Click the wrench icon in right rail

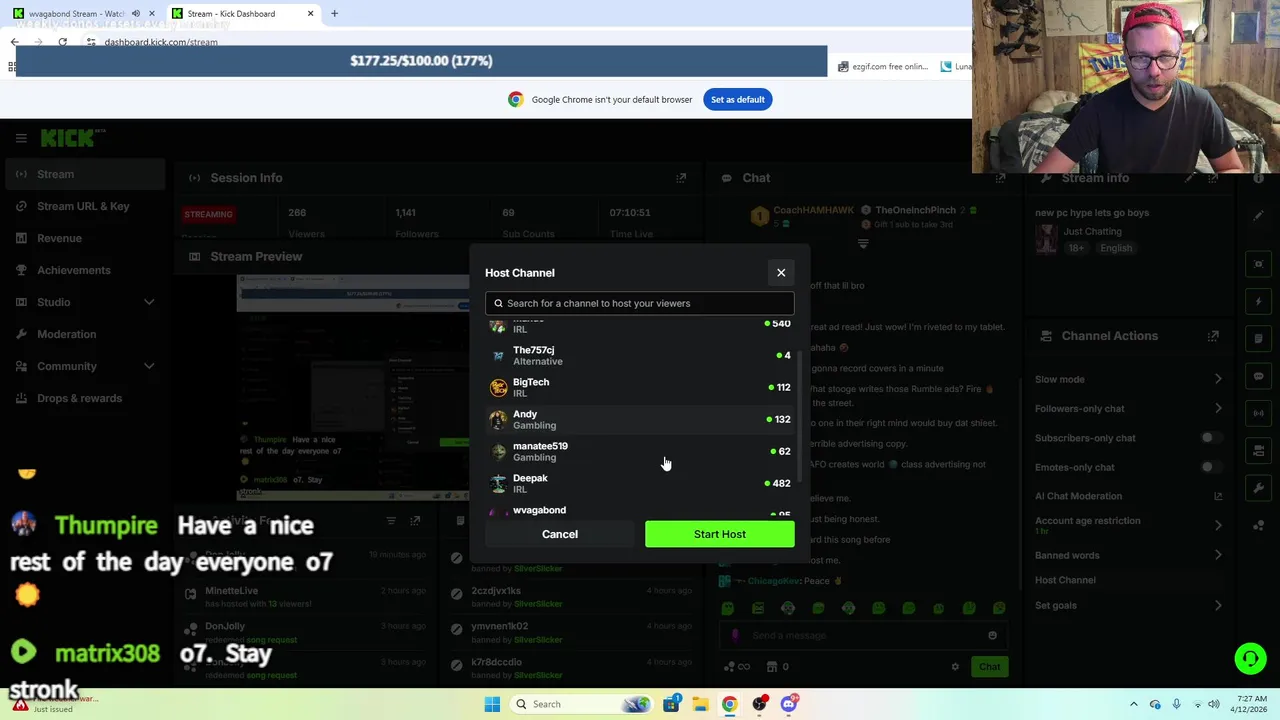(1259, 488)
